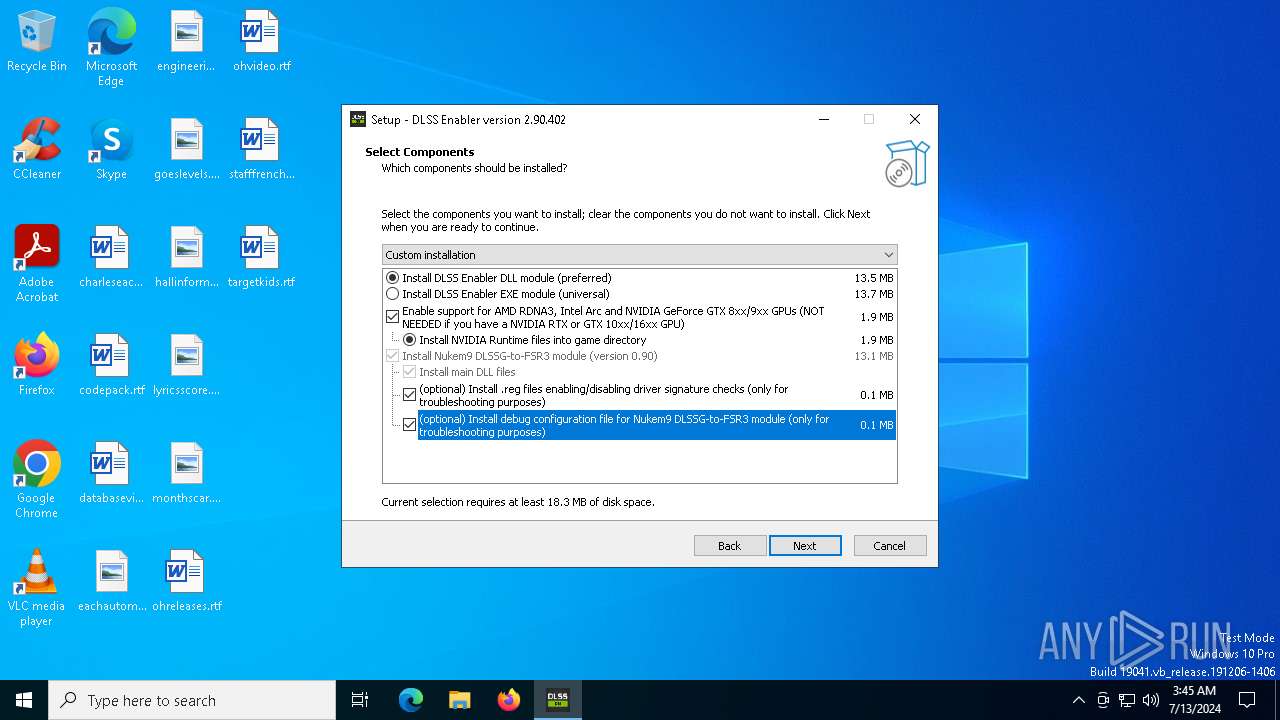Click the Back button
This screenshot has width=1280, height=720.
click(x=730, y=546)
